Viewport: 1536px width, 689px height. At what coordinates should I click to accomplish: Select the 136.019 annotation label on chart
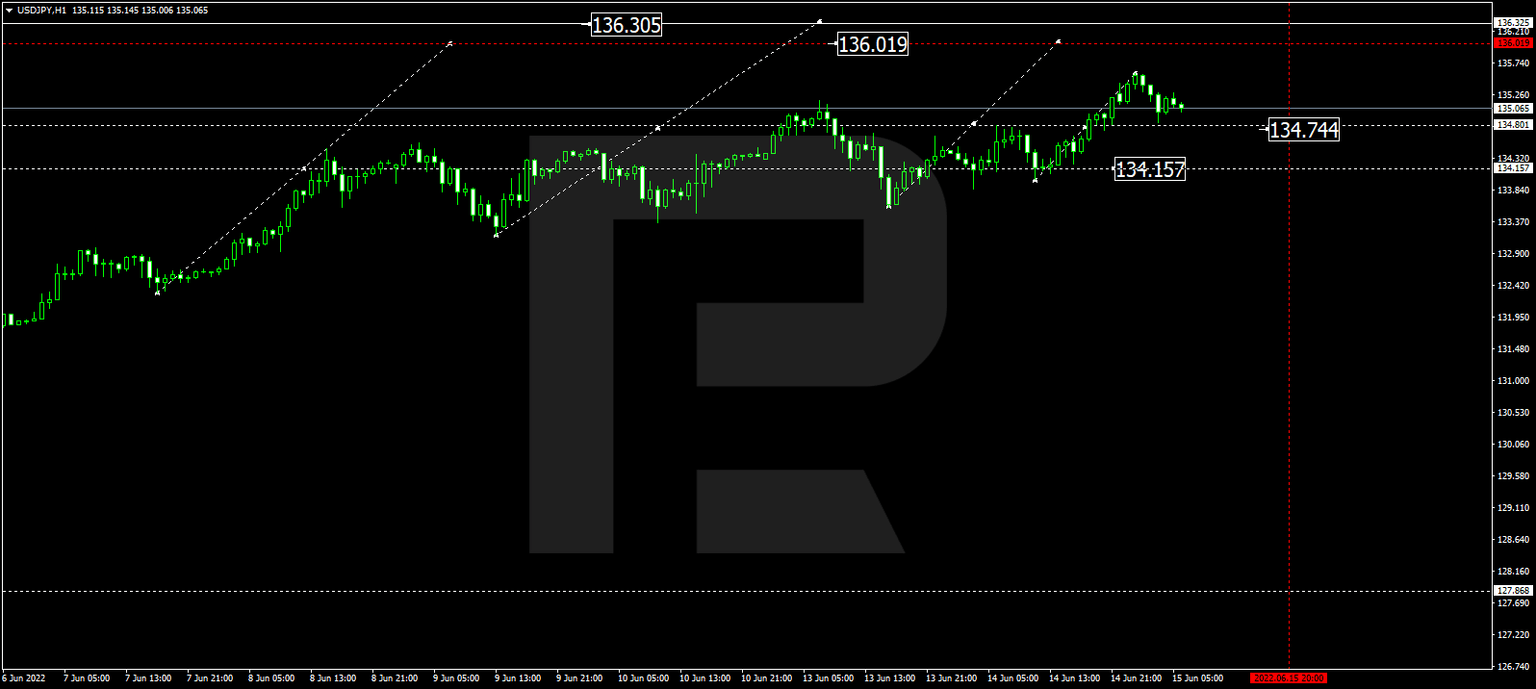(871, 44)
